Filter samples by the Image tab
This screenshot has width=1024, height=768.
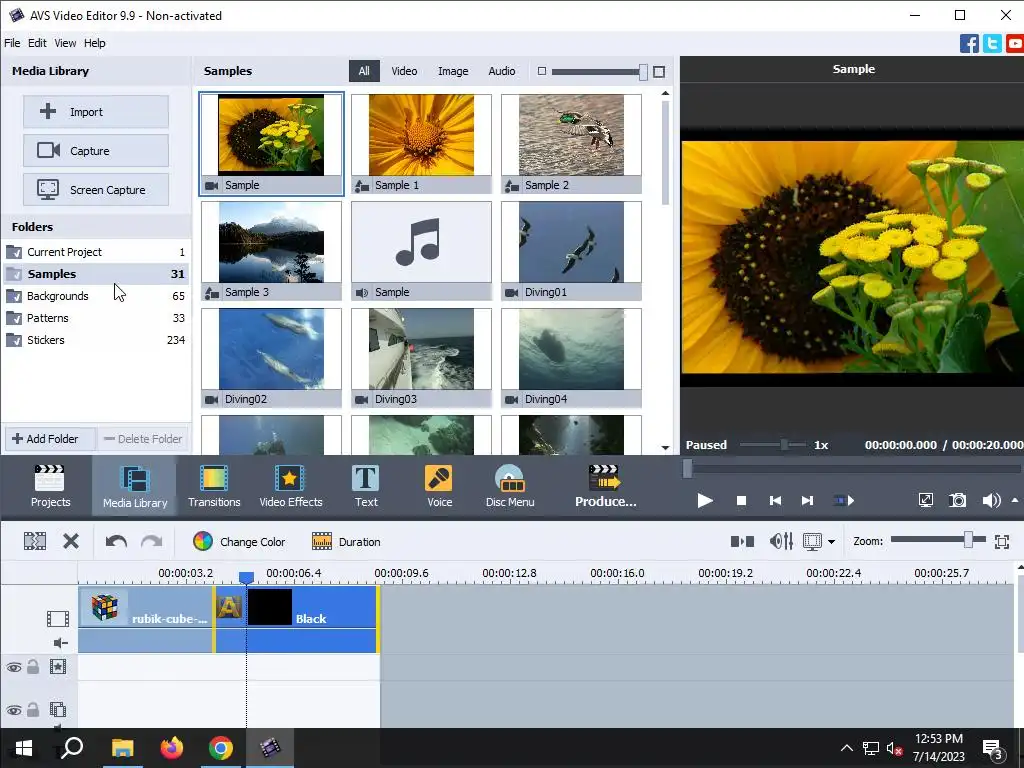pos(453,71)
